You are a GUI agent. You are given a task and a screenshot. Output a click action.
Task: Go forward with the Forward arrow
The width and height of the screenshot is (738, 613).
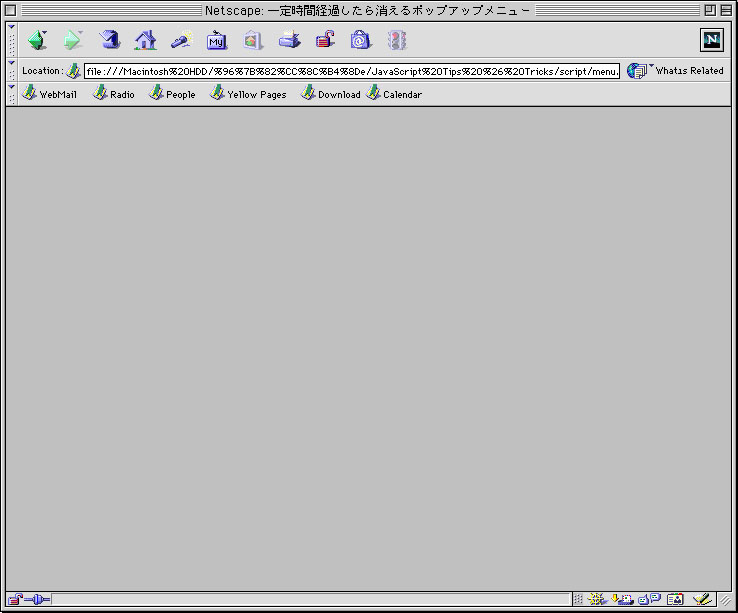(x=73, y=40)
